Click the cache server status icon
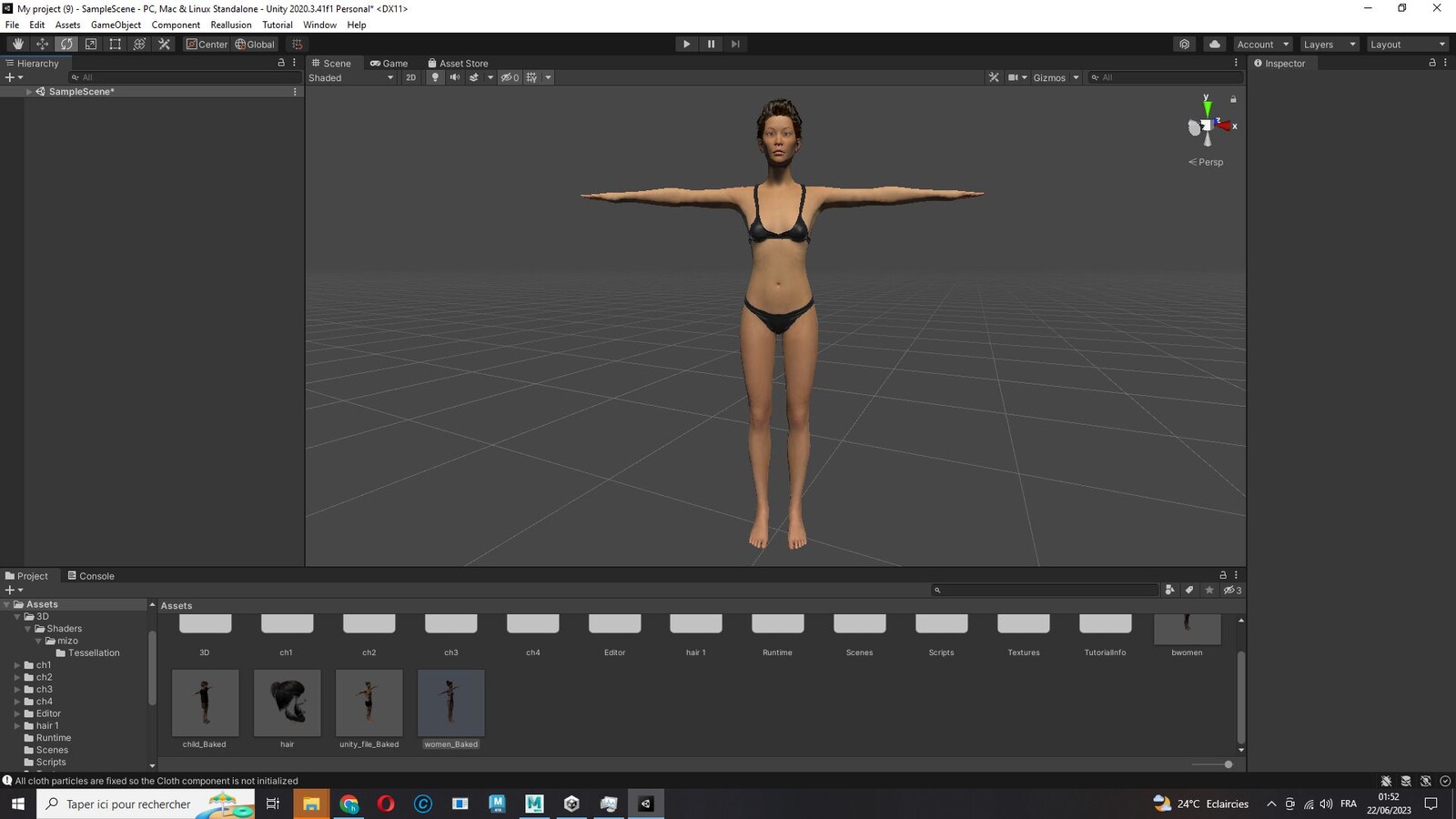 [x=1406, y=781]
